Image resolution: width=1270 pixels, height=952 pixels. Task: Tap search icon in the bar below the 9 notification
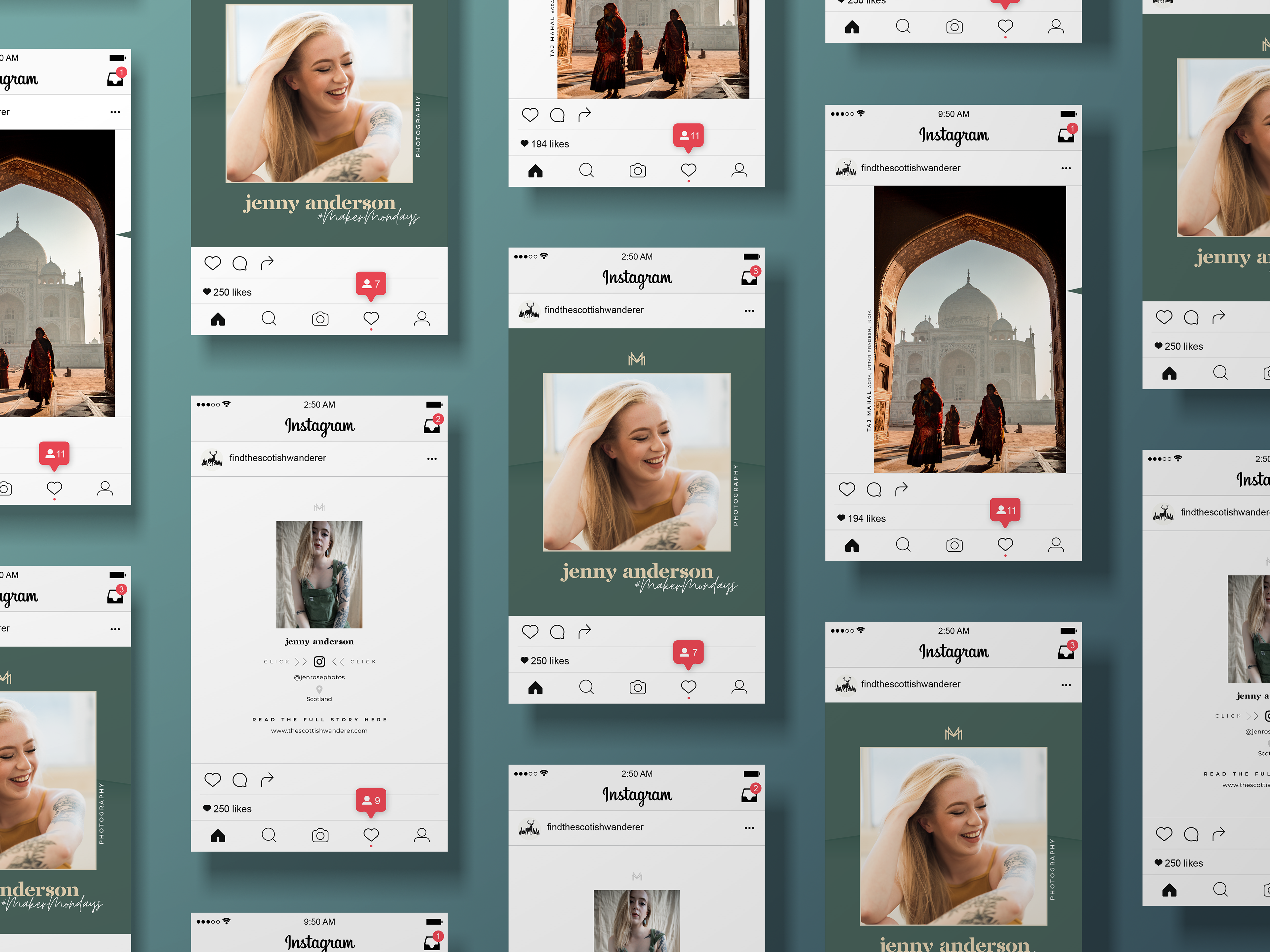269,835
